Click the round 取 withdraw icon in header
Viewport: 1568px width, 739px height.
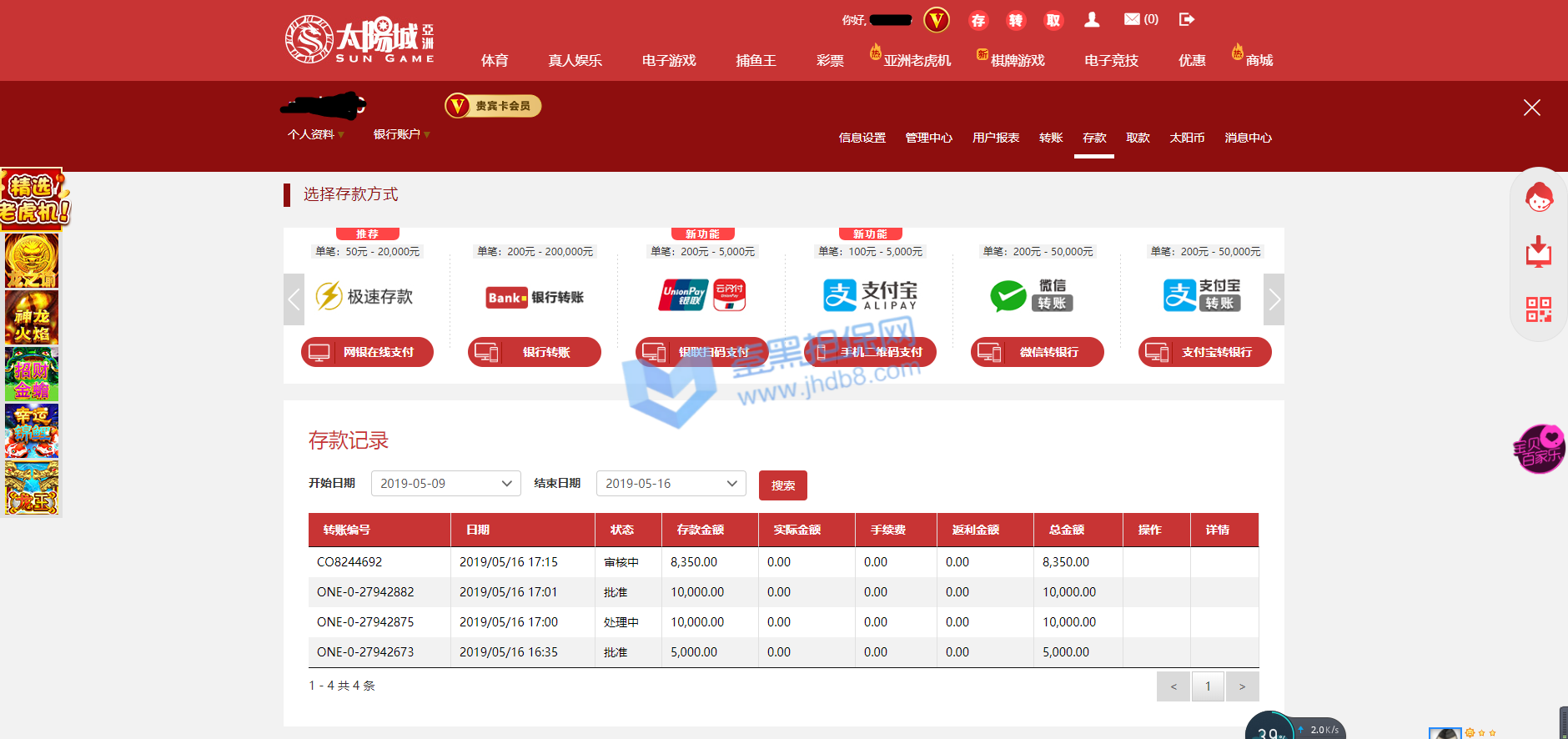(x=1053, y=21)
